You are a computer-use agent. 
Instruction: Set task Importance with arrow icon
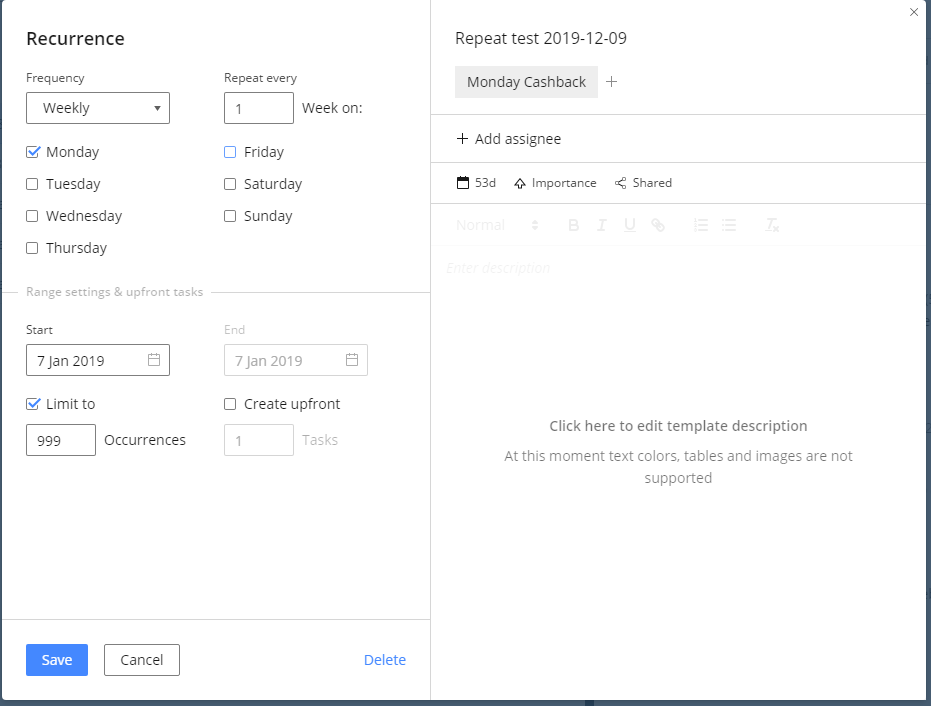click(520, 183)
